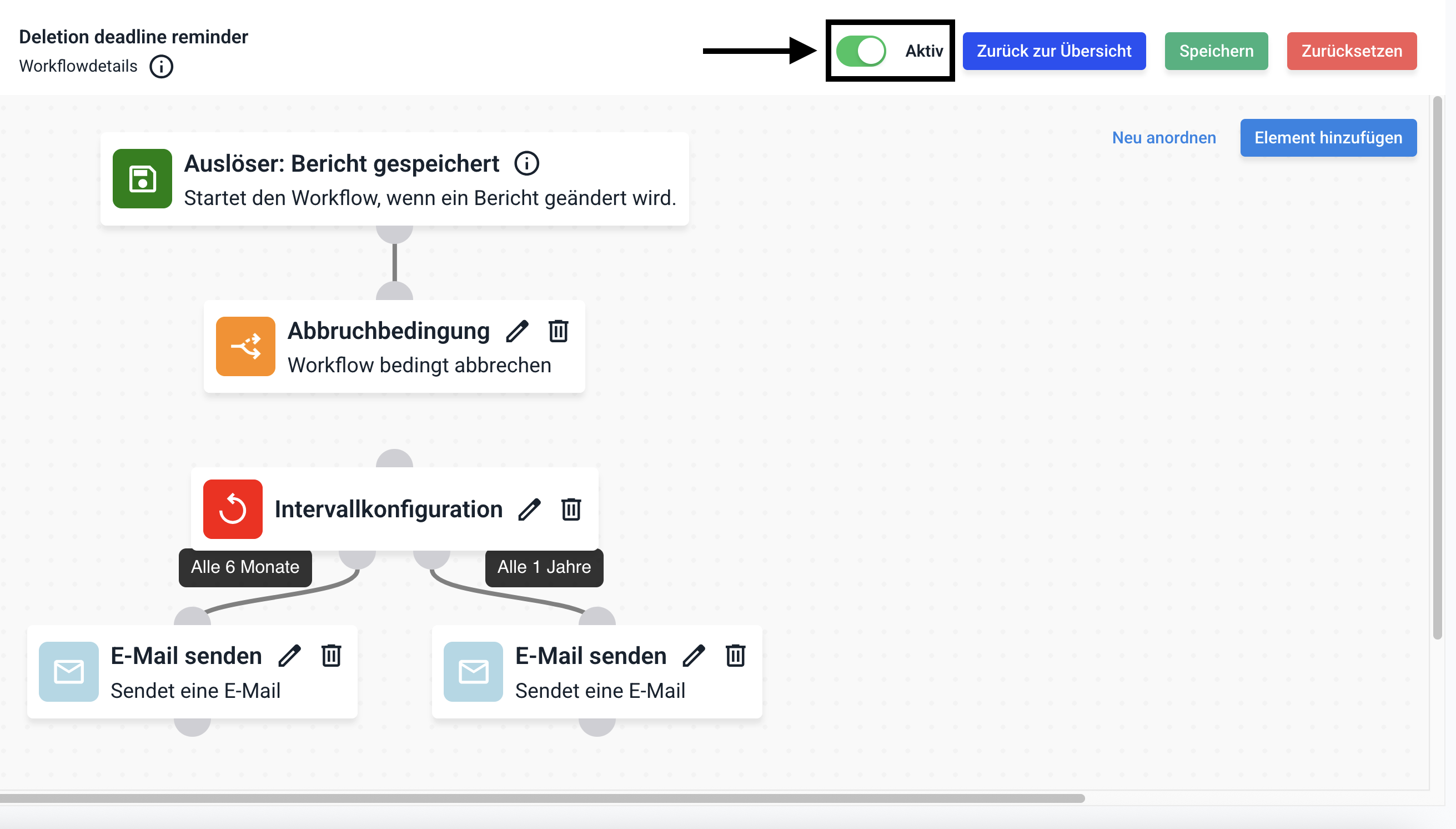The width and height of the screenshot is (1456, 829).
Task: Delete the Abbruchbedingung element
Action: (558, 331)
